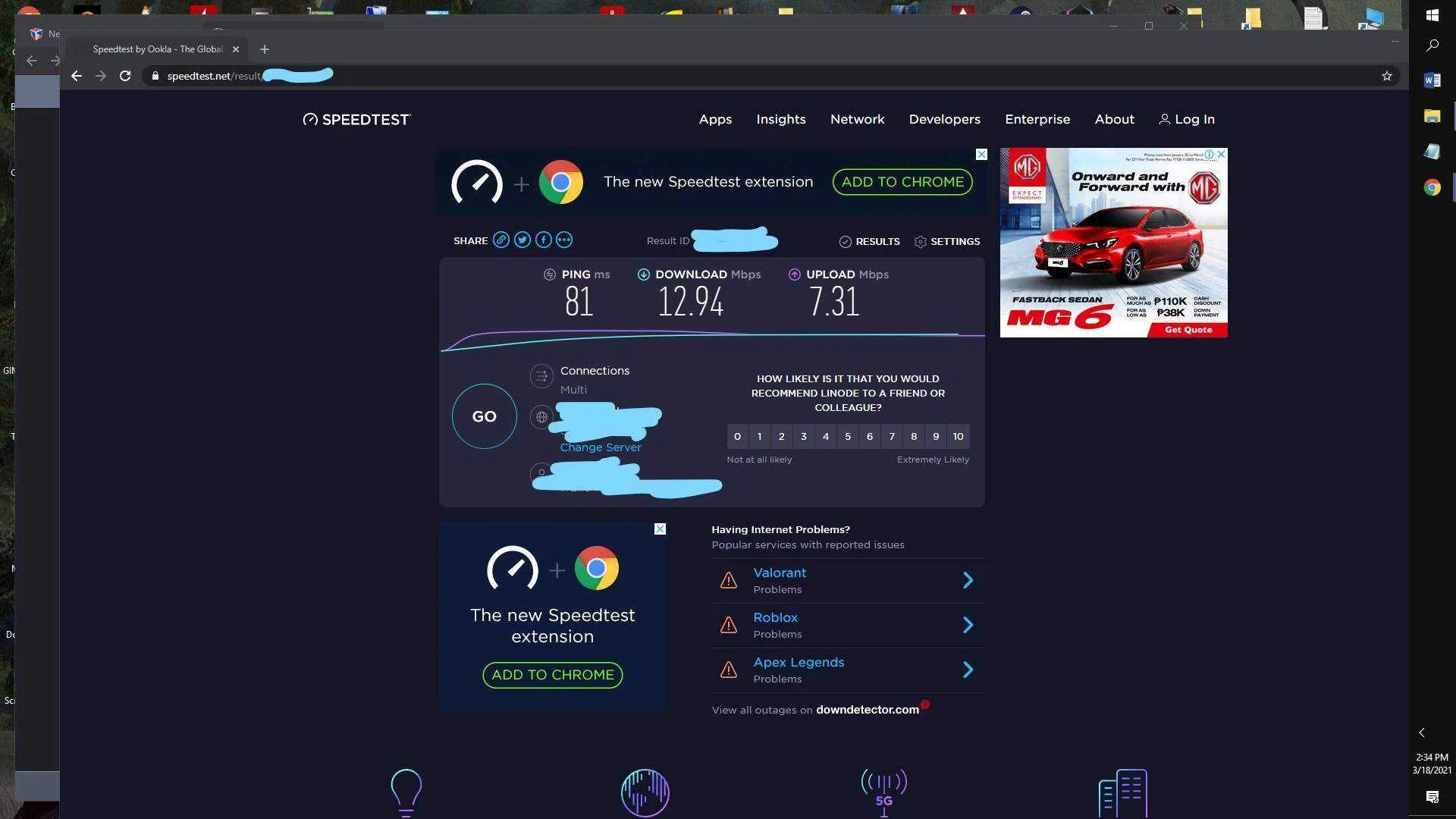The width and height of the screenshot is (1456, 819).
Task: Open Windows Start button
Action: click(x=1432, y=15)
